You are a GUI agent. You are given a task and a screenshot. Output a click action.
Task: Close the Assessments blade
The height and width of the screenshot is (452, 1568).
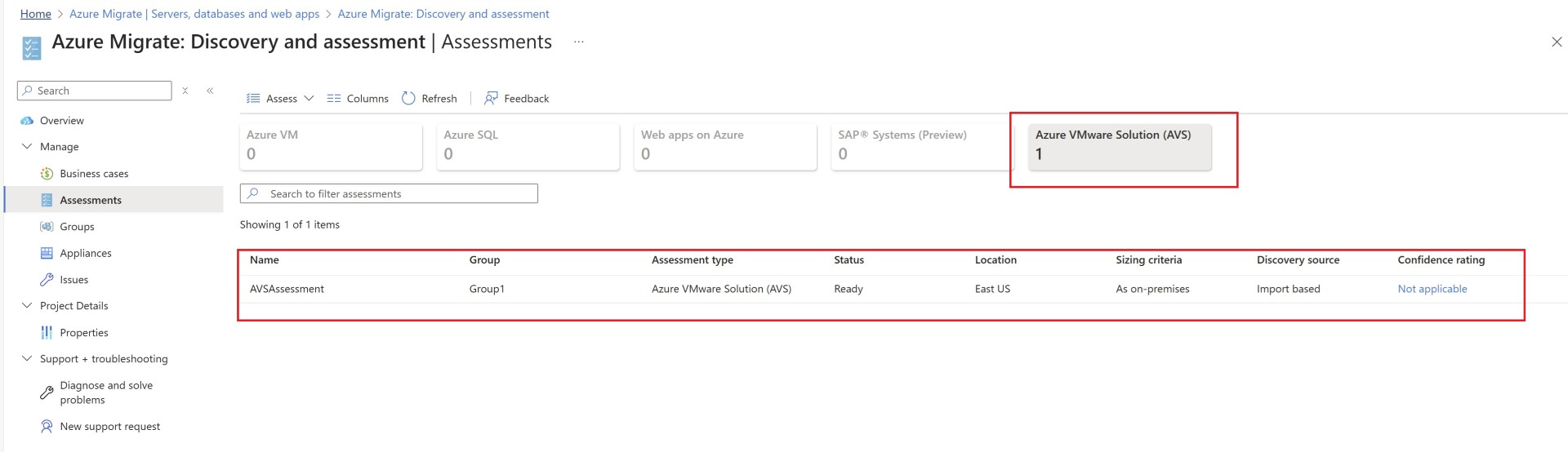click(1556, 42)
